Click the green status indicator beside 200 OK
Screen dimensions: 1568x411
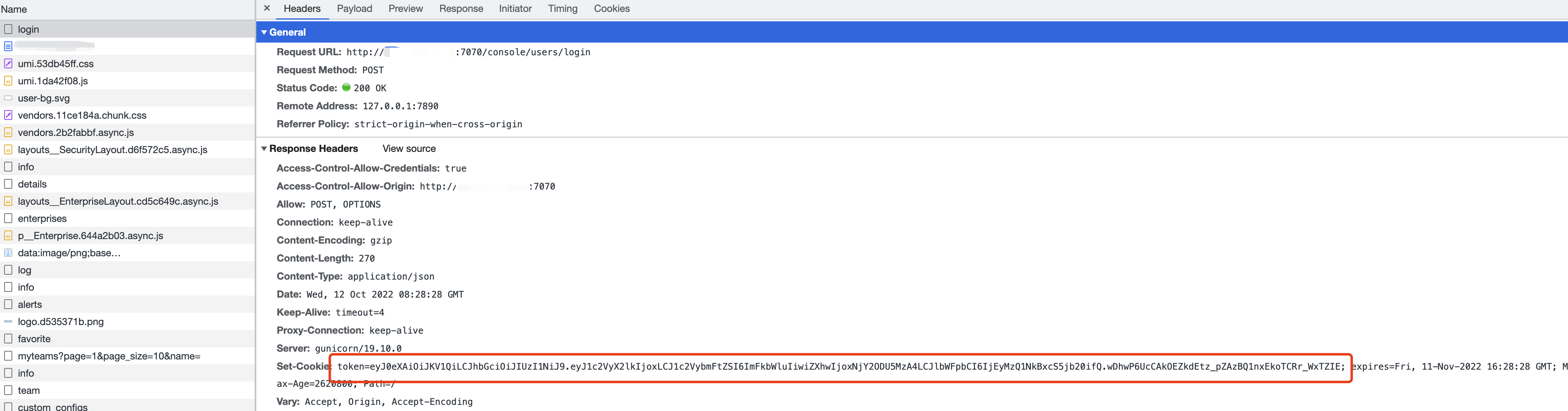pyautogui.click(x=347, y=88)
